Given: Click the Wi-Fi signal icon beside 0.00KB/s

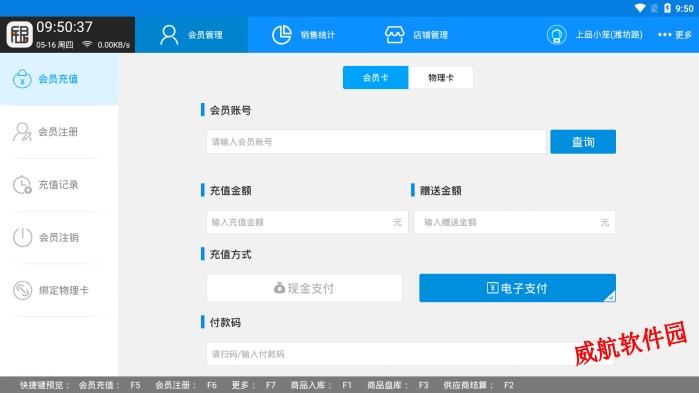Looking at the screenshot, I should click(x=87, y=45).
